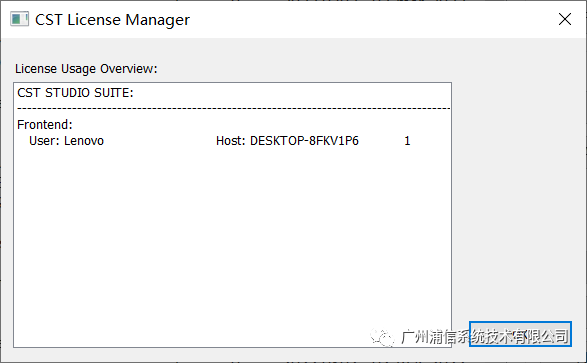The image size is (587, 363).
Task: Click inside the empty license usage text area
Action: click(x=232, y=240)
